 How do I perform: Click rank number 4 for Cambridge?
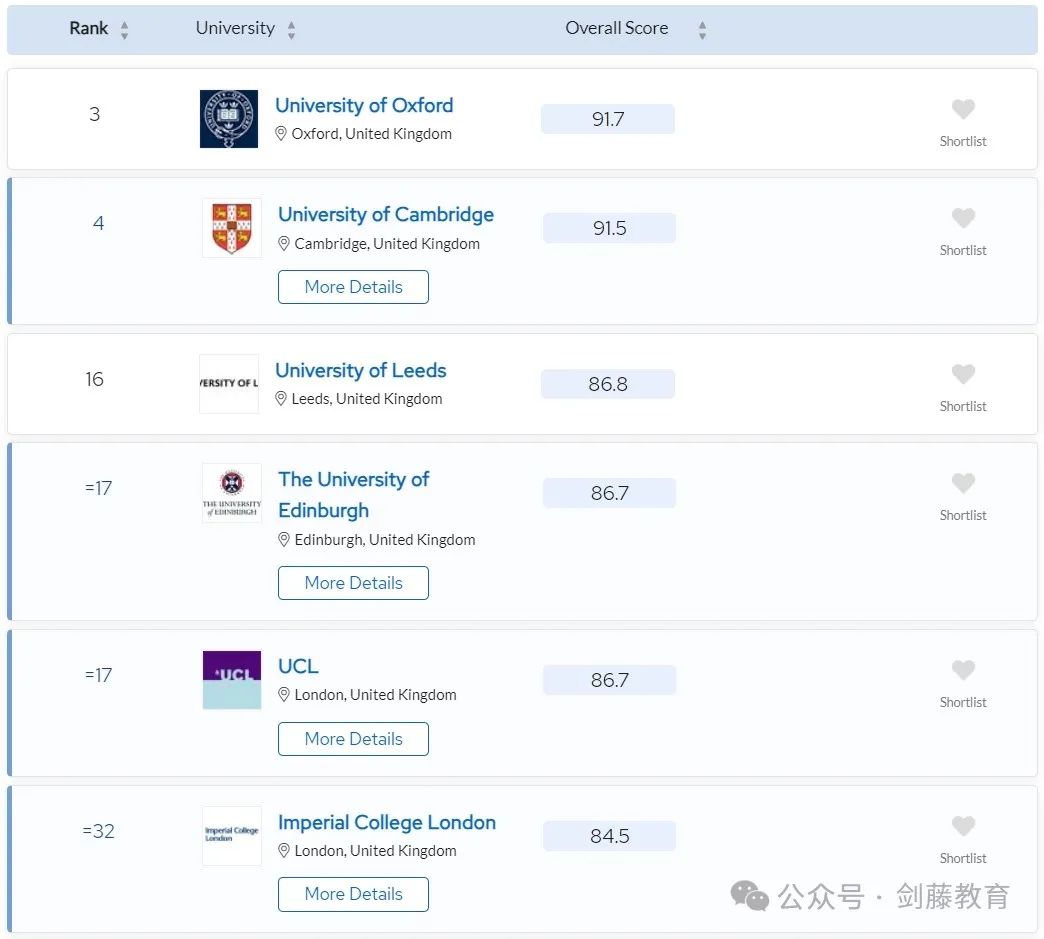click(x=99, y=223)
